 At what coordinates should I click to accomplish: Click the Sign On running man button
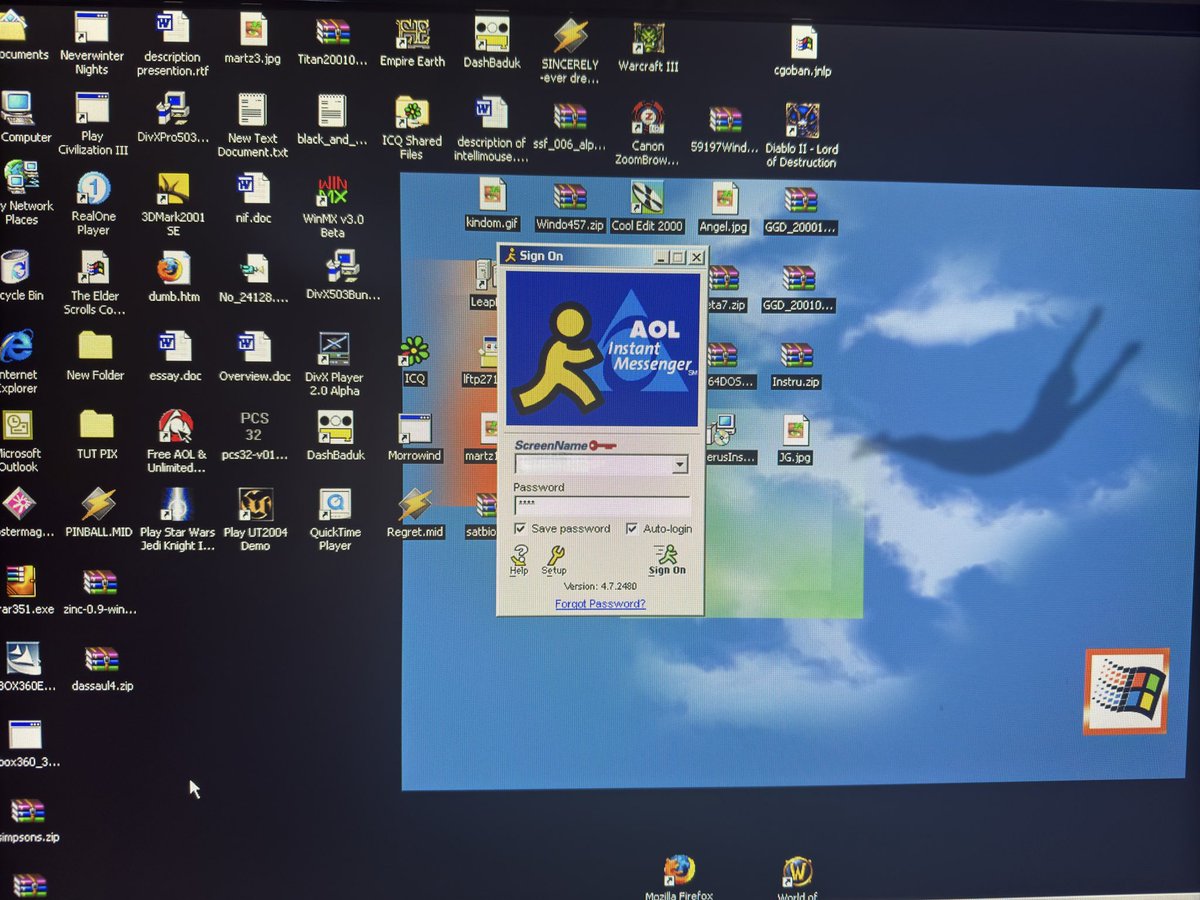(x=666, y=560)
